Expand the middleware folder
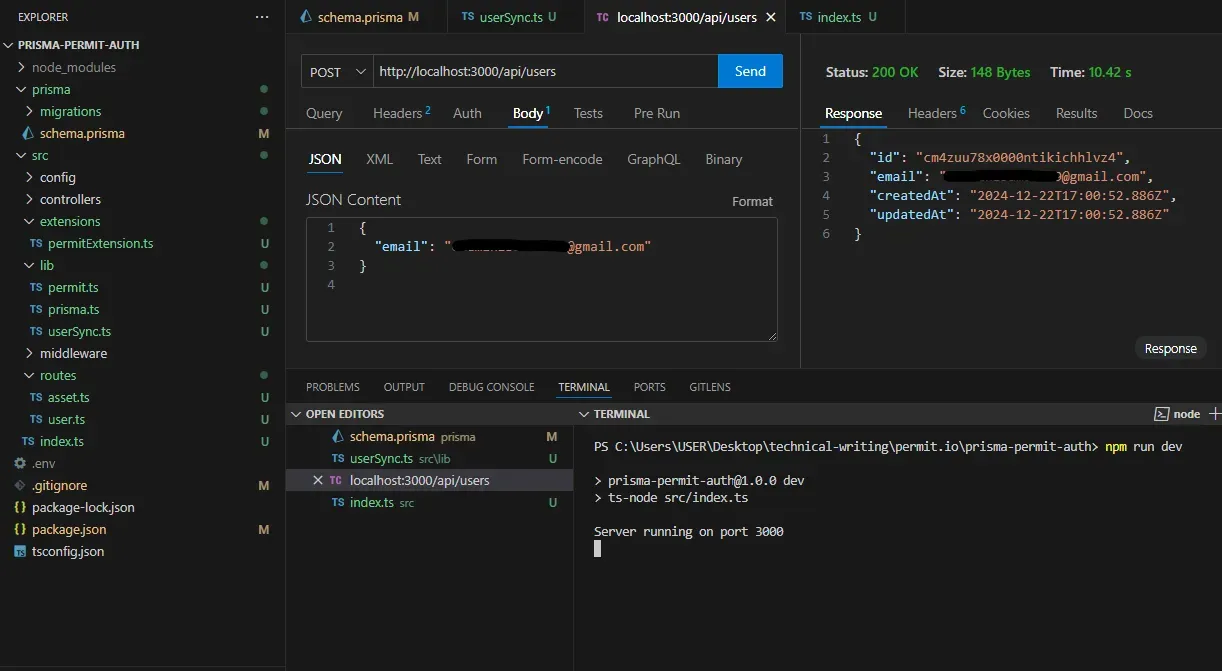The width and height of the screenshot is (1222, 671). click(30, 353)
